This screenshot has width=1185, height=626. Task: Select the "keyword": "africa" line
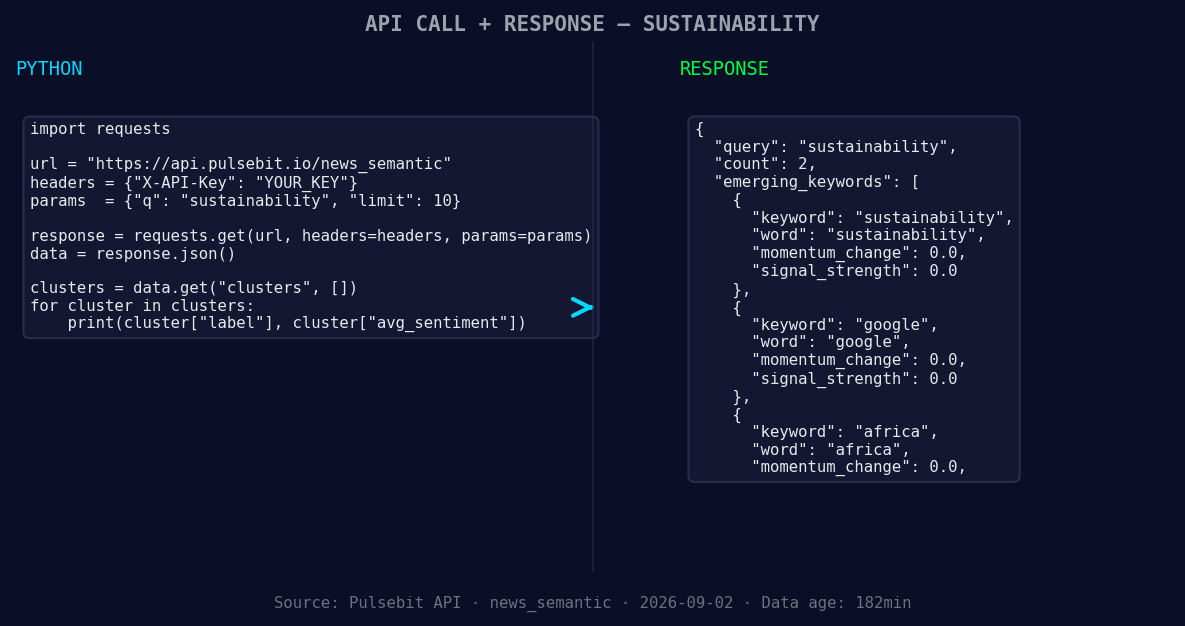point(845,432)
